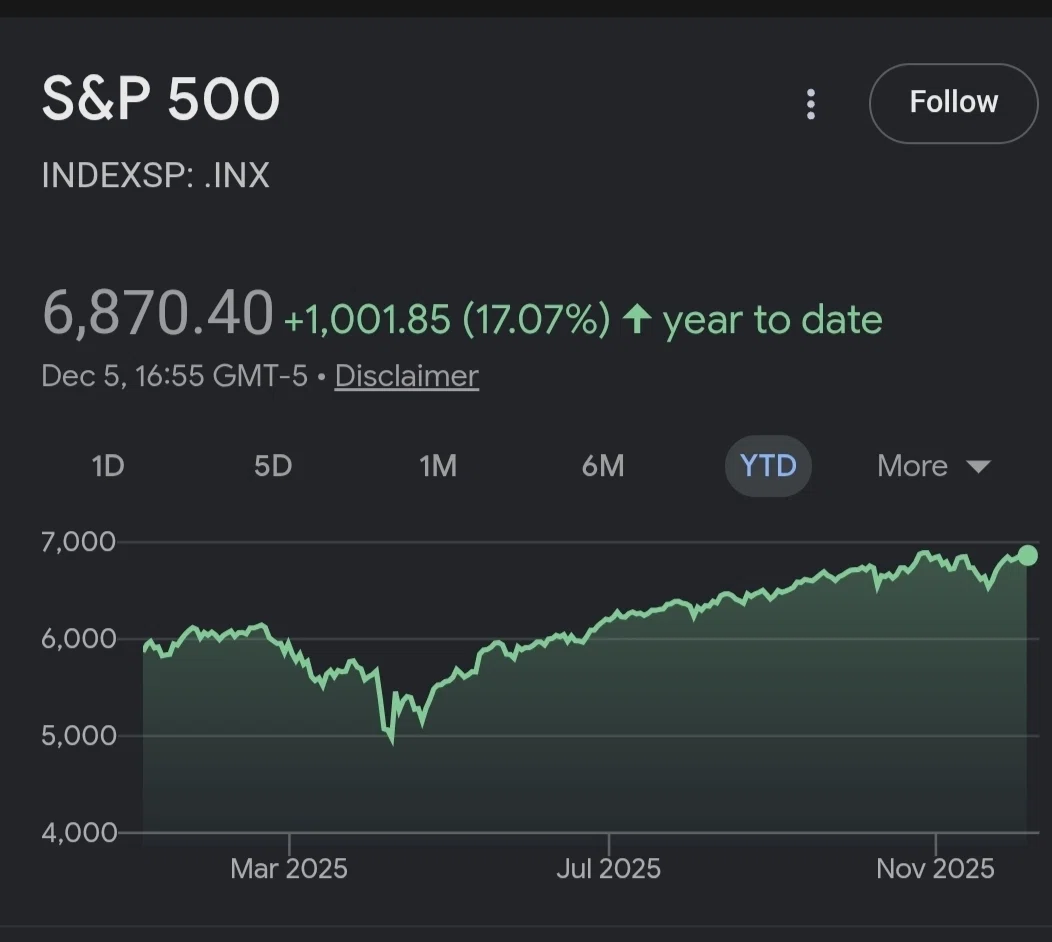Click the green endpoint dot on chart

click(x=1027, y=556)
